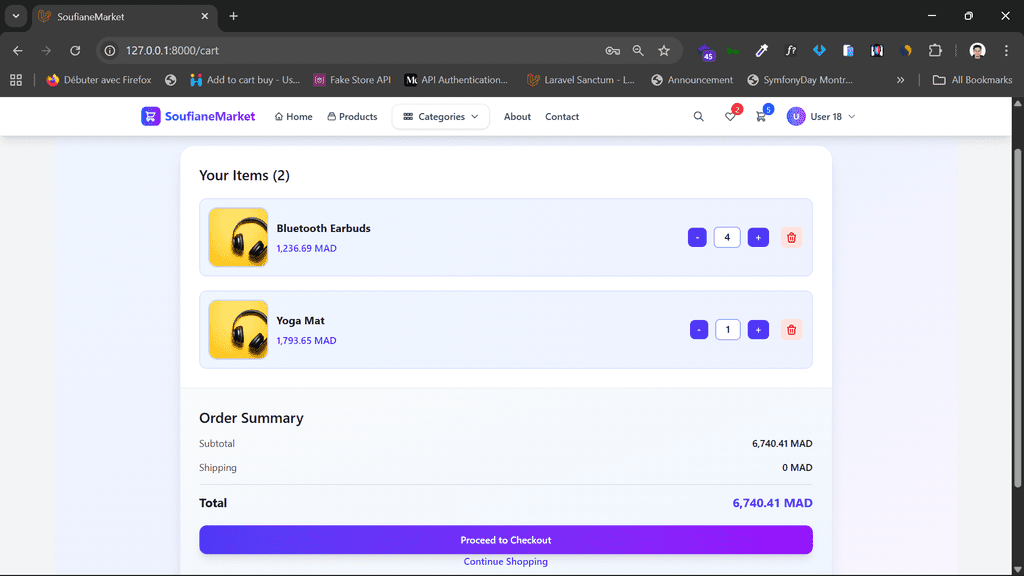This screenshot has width=1024, height=576.
Task: Open the Contact page link
Action: pos(562,116)
